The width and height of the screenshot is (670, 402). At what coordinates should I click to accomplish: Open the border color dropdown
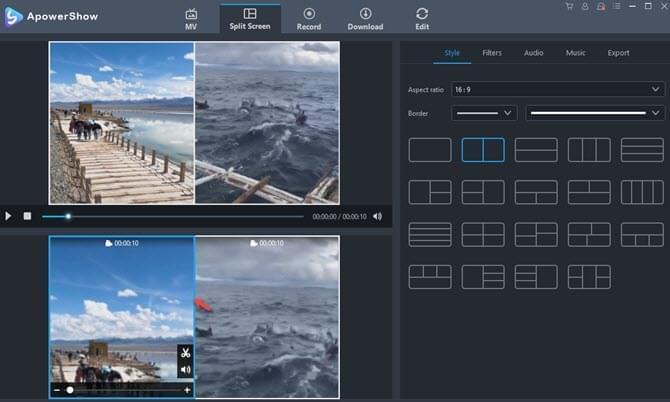click(x=595, y=113)
